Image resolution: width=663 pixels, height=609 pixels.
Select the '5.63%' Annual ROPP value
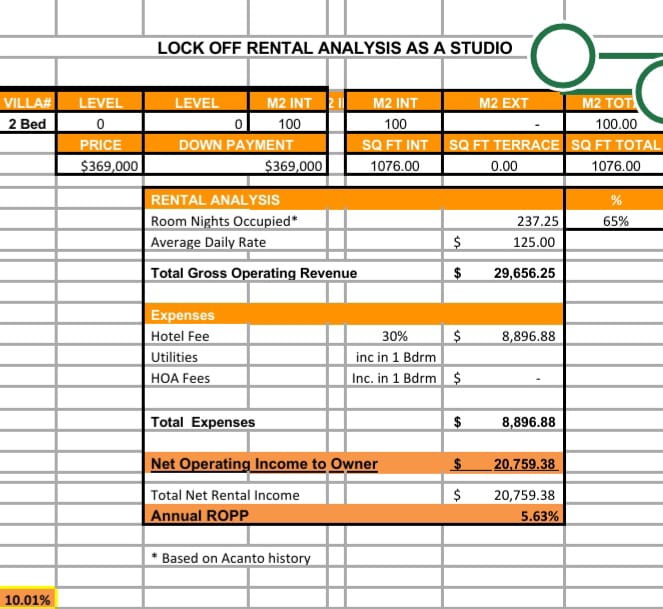(540, 516)
